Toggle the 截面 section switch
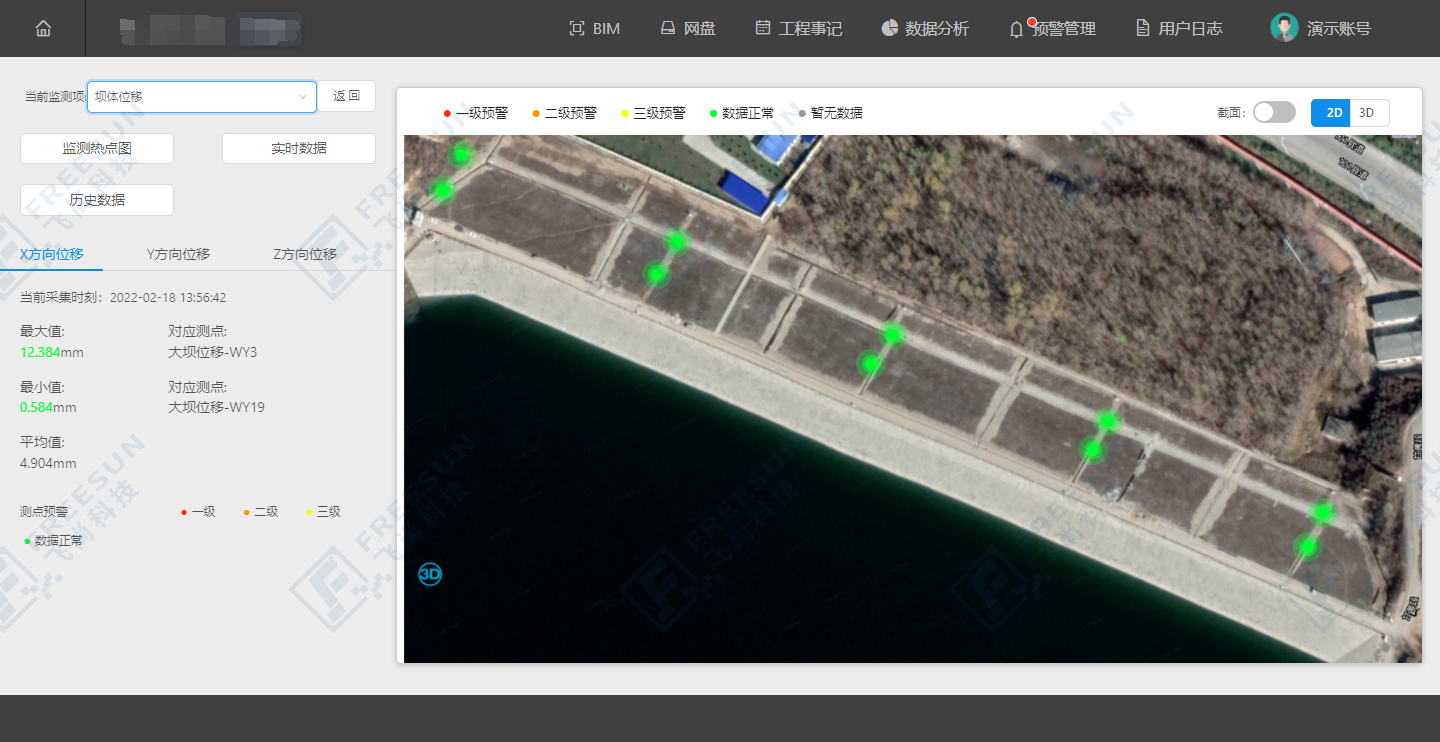The width and height of the screenshot is (1440, 742). [1274, 112]
